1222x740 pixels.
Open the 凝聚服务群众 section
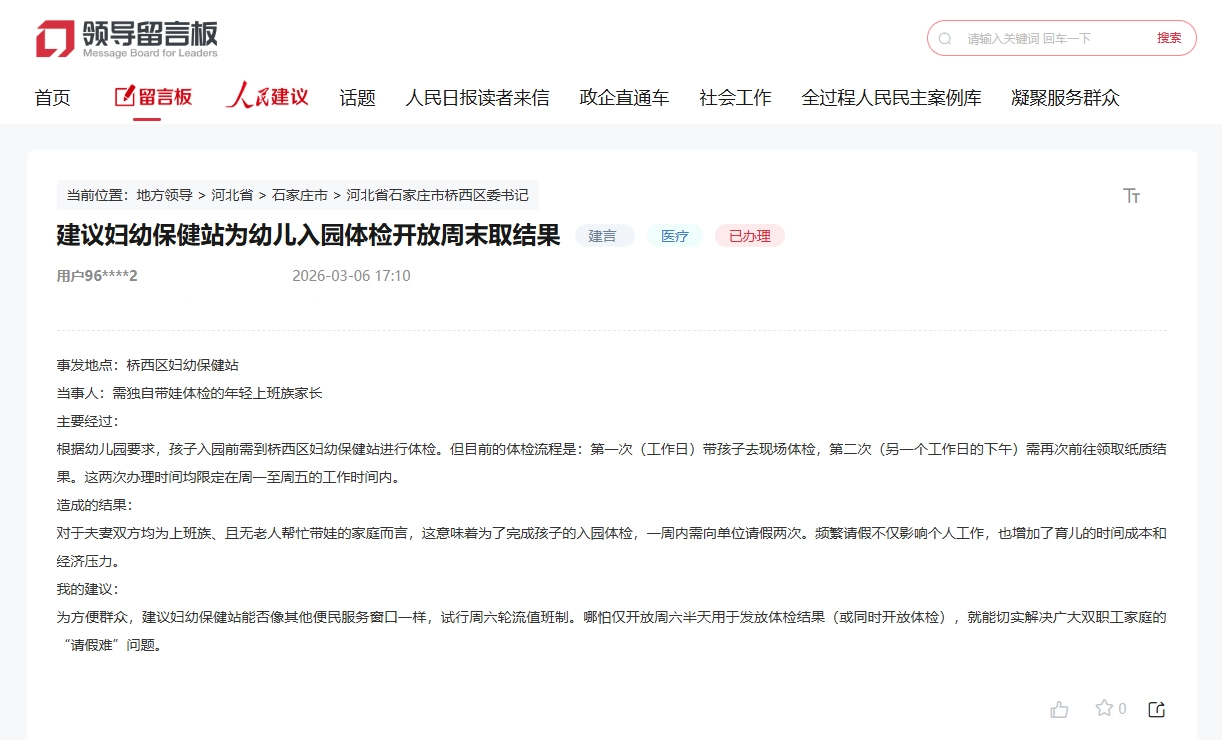point(1067,98)
